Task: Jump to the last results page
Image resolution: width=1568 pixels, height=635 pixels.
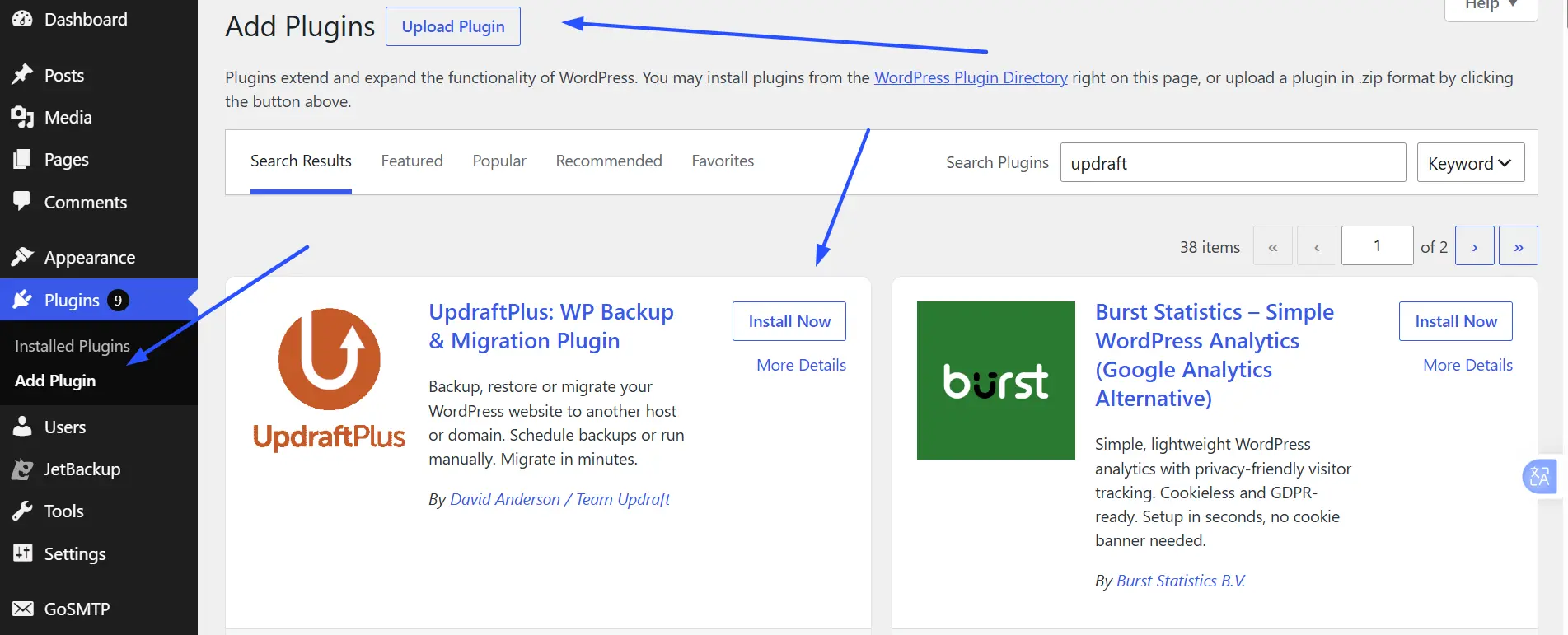Action: 1519,245
